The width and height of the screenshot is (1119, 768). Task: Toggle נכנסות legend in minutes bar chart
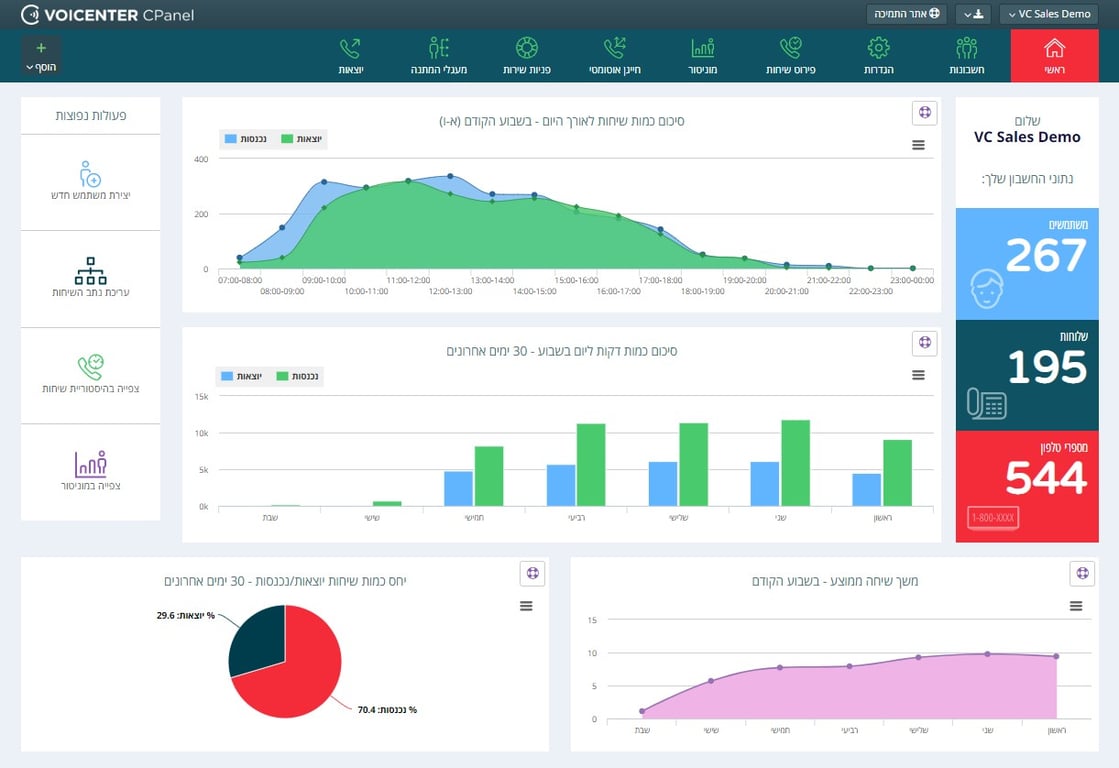(298, 376)
